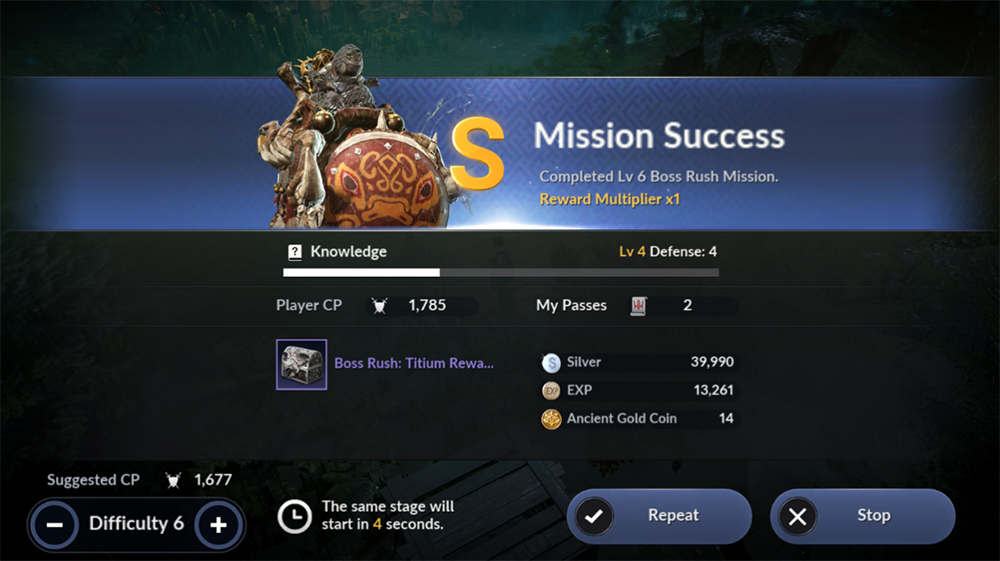Screen dimensions: 1000x561
Task: Click the EXP icon
Action: coord(551,390)
